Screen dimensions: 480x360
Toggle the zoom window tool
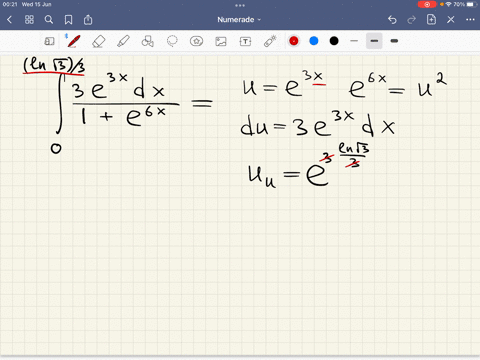click(x=49, y=41)
